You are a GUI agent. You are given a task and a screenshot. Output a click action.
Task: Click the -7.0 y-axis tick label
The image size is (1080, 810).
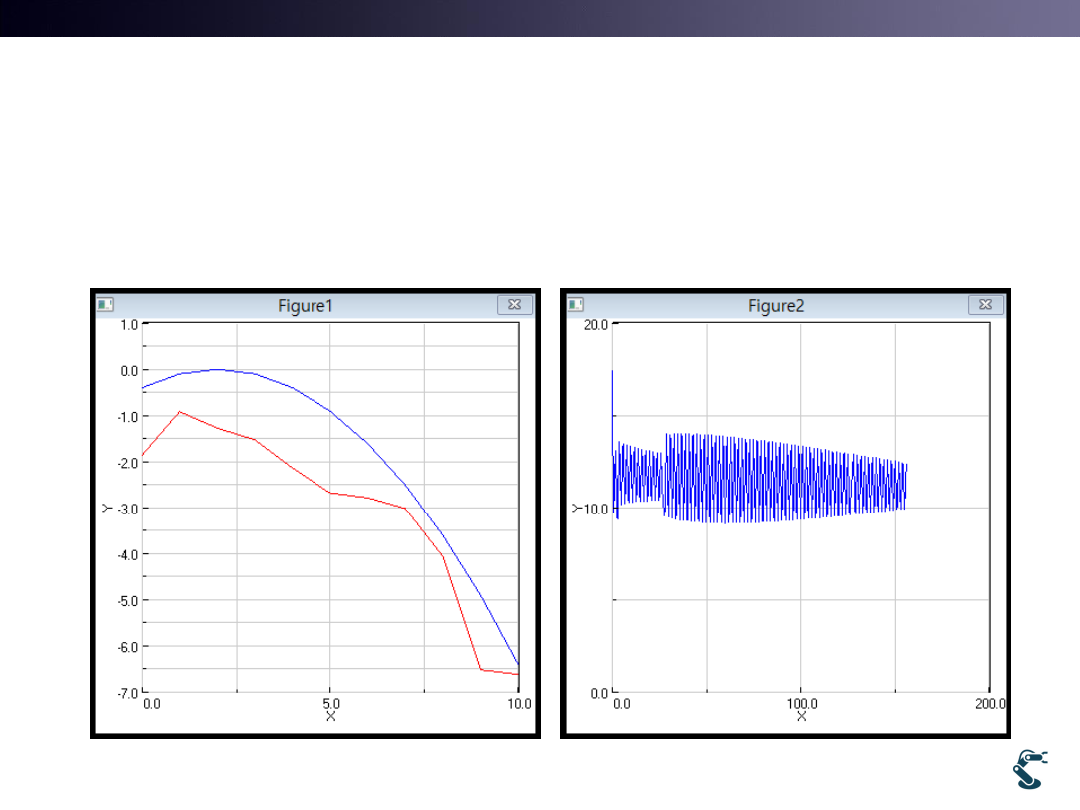click(x=129, y=693)
